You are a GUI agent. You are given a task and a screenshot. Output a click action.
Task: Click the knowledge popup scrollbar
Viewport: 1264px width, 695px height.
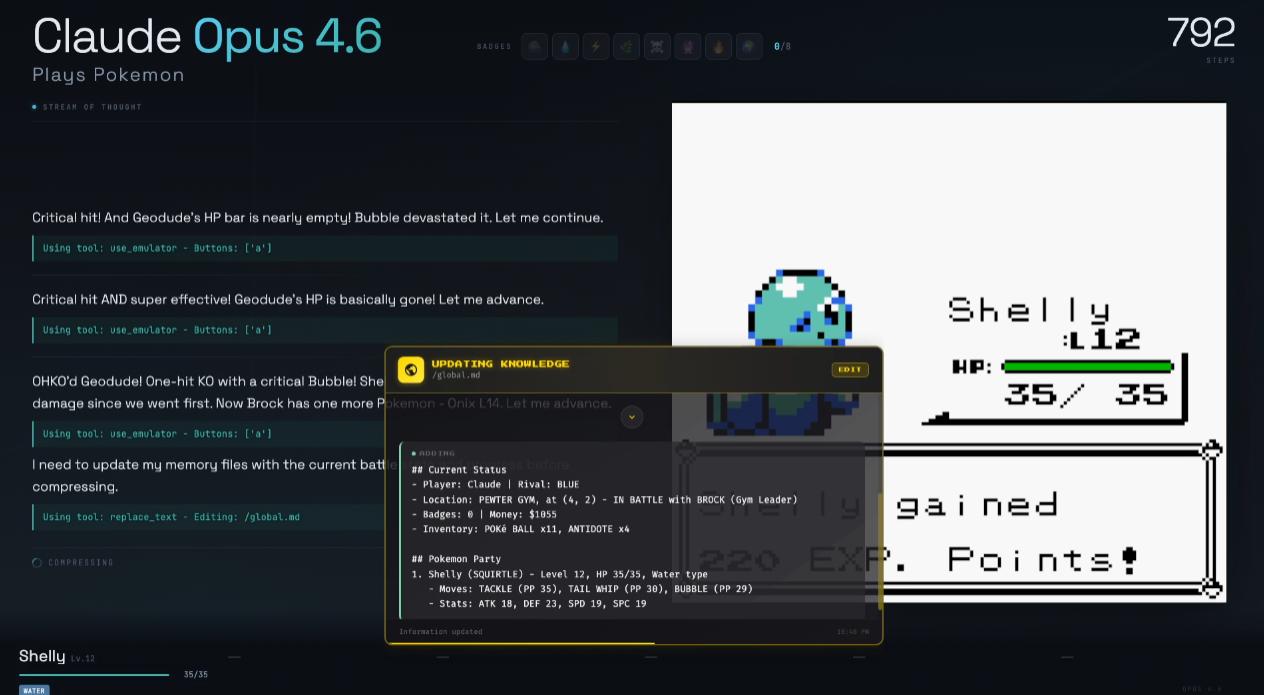point(880,550)
